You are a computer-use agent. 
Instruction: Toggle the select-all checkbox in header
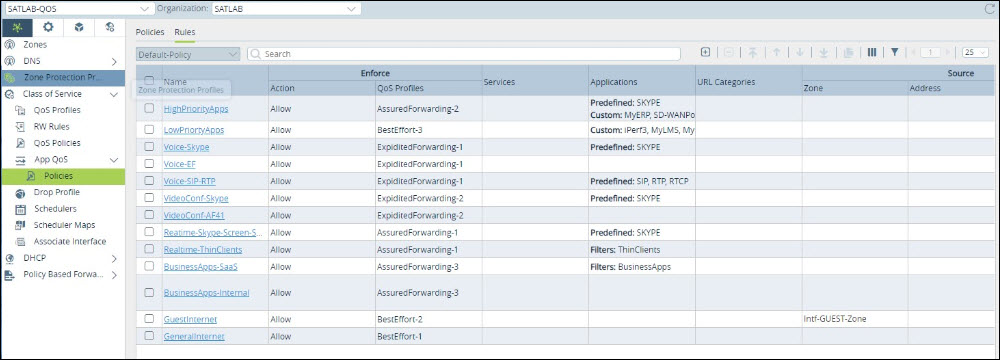coord(149,80)
